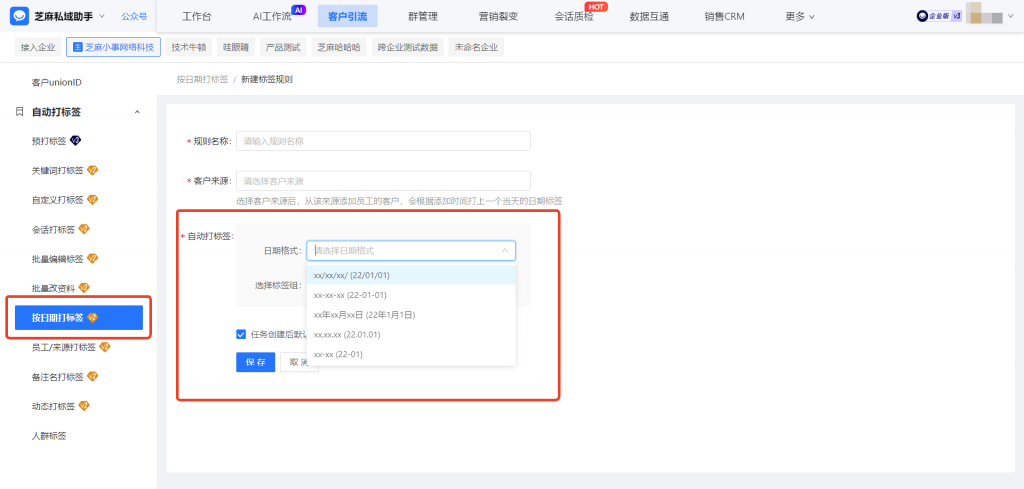1024x489 pixels.
Task: Open 会话打标签 menu item
Action: click(54, 229)
